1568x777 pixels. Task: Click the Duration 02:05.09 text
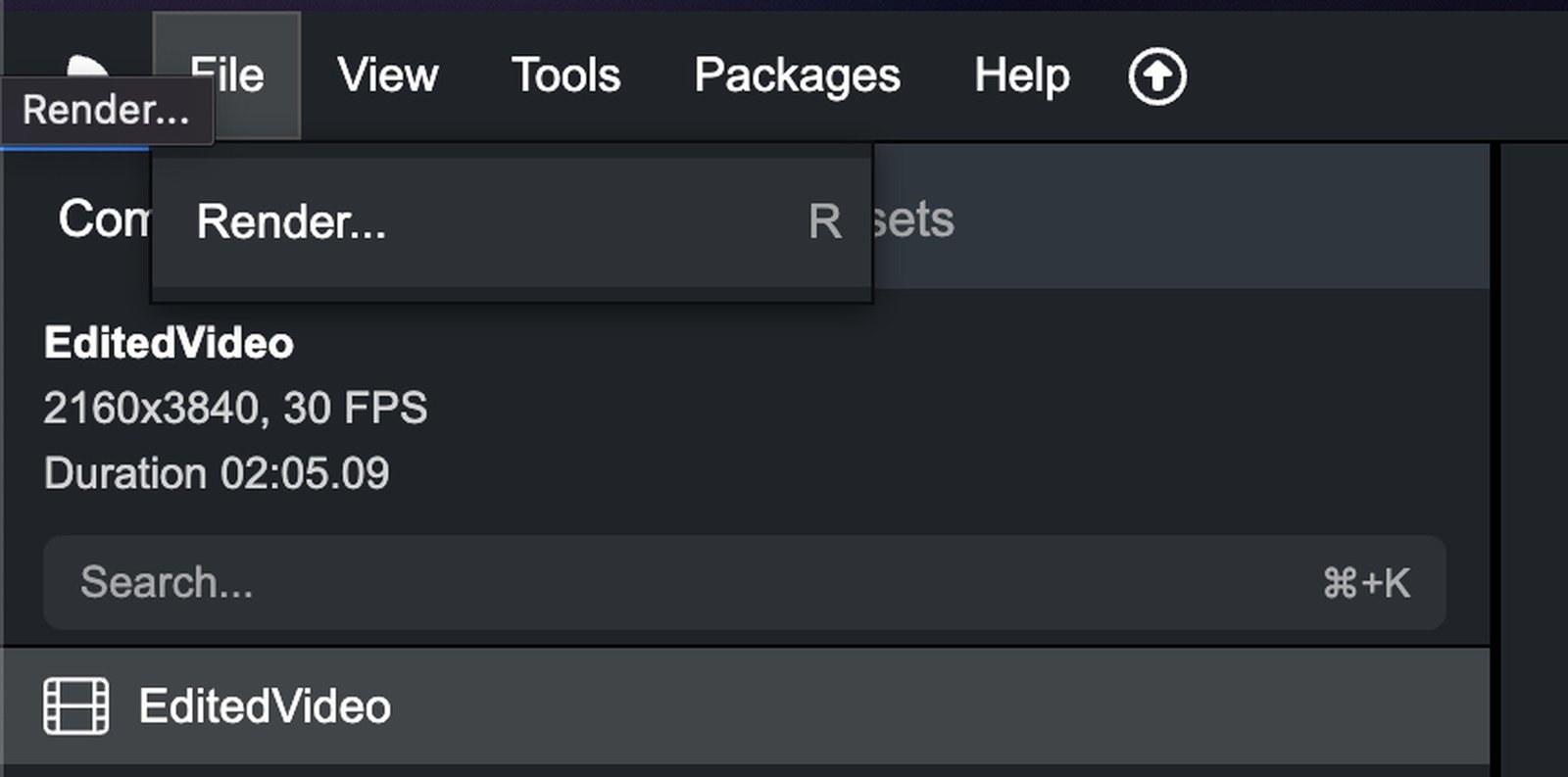217,473
